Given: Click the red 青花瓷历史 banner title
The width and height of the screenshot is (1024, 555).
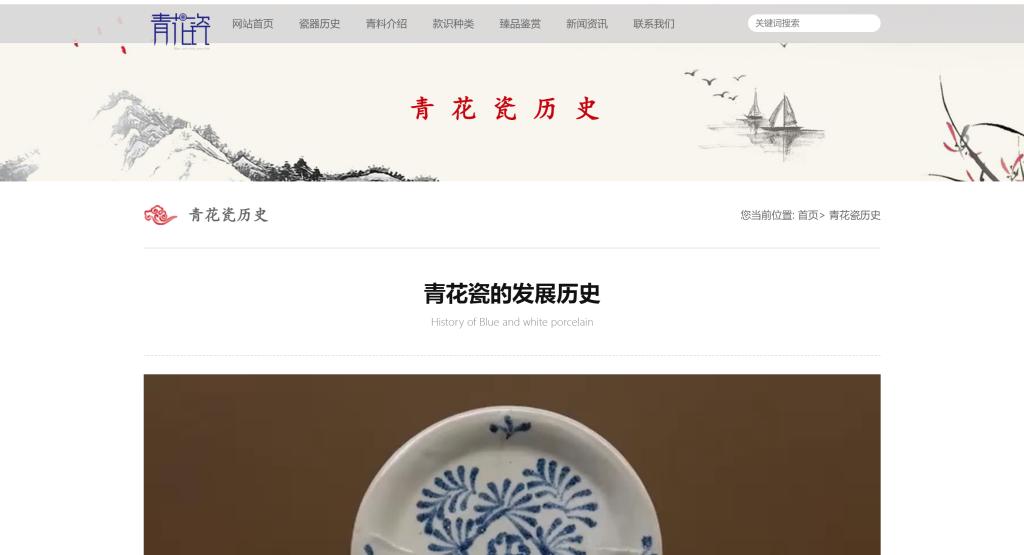Looking at the screenshot, I should click(x=505, y=108).
